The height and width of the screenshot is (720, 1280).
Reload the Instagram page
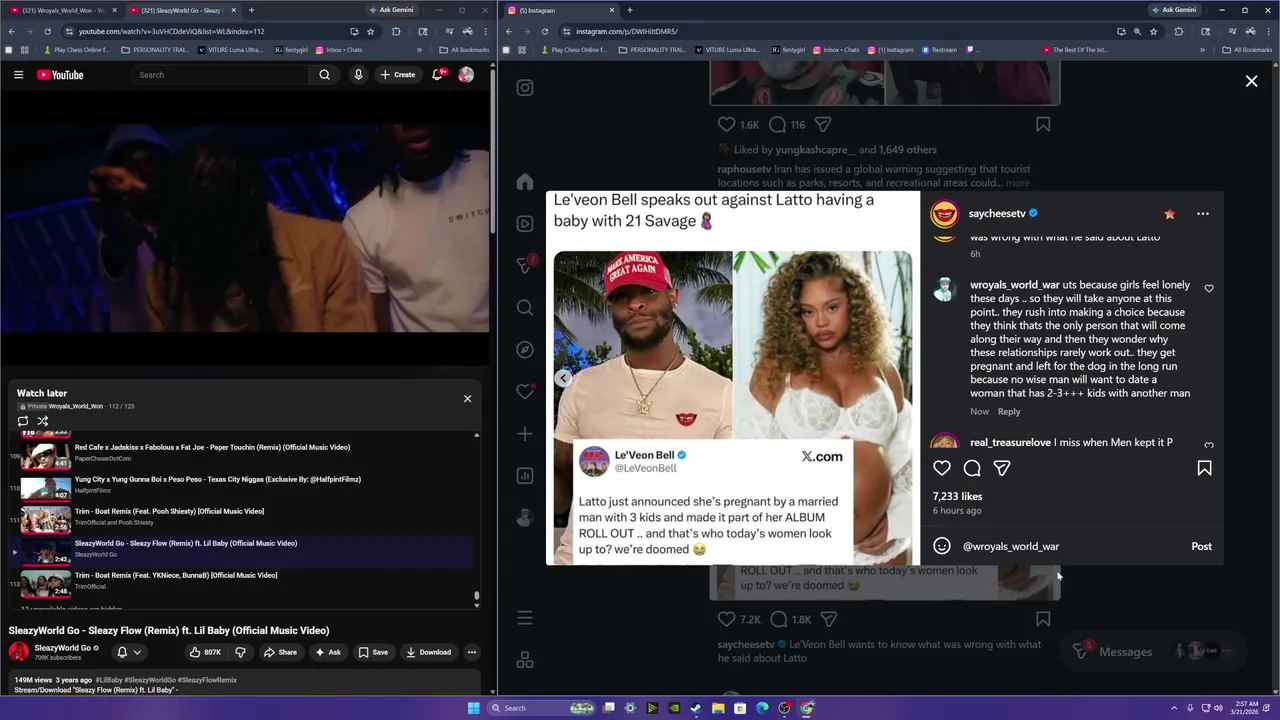(x=545, y=31)
